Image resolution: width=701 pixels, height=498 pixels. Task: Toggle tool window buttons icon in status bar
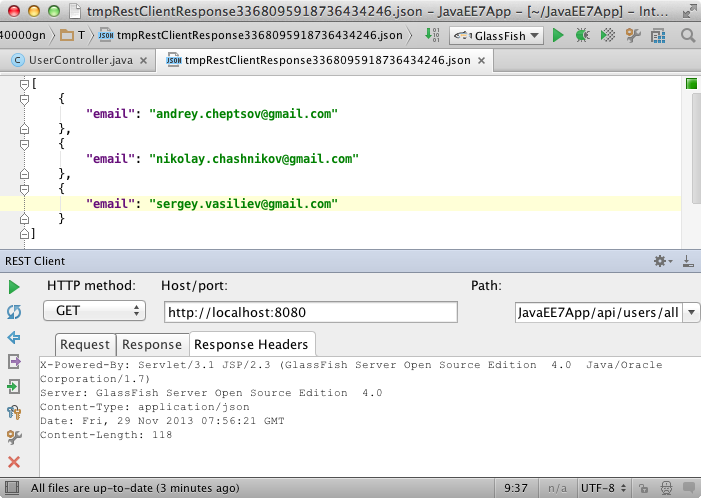(x=11, y=488)
